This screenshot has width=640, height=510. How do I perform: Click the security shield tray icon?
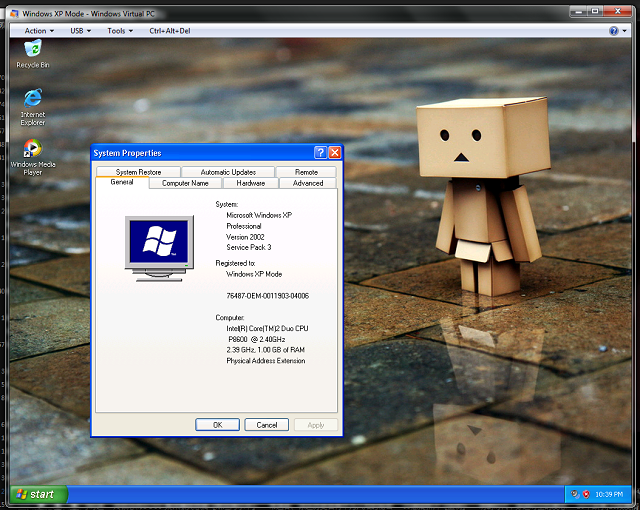click(x=586, y=494)
